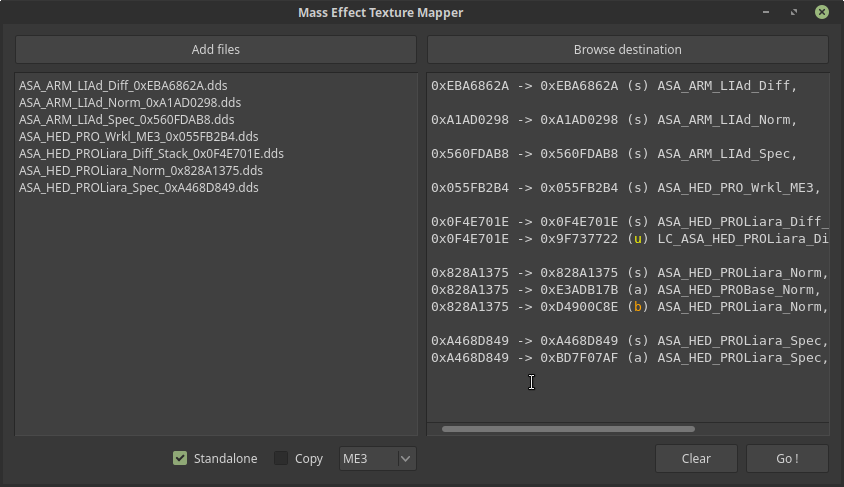Expand the ME3 combo box arrow

405,458
